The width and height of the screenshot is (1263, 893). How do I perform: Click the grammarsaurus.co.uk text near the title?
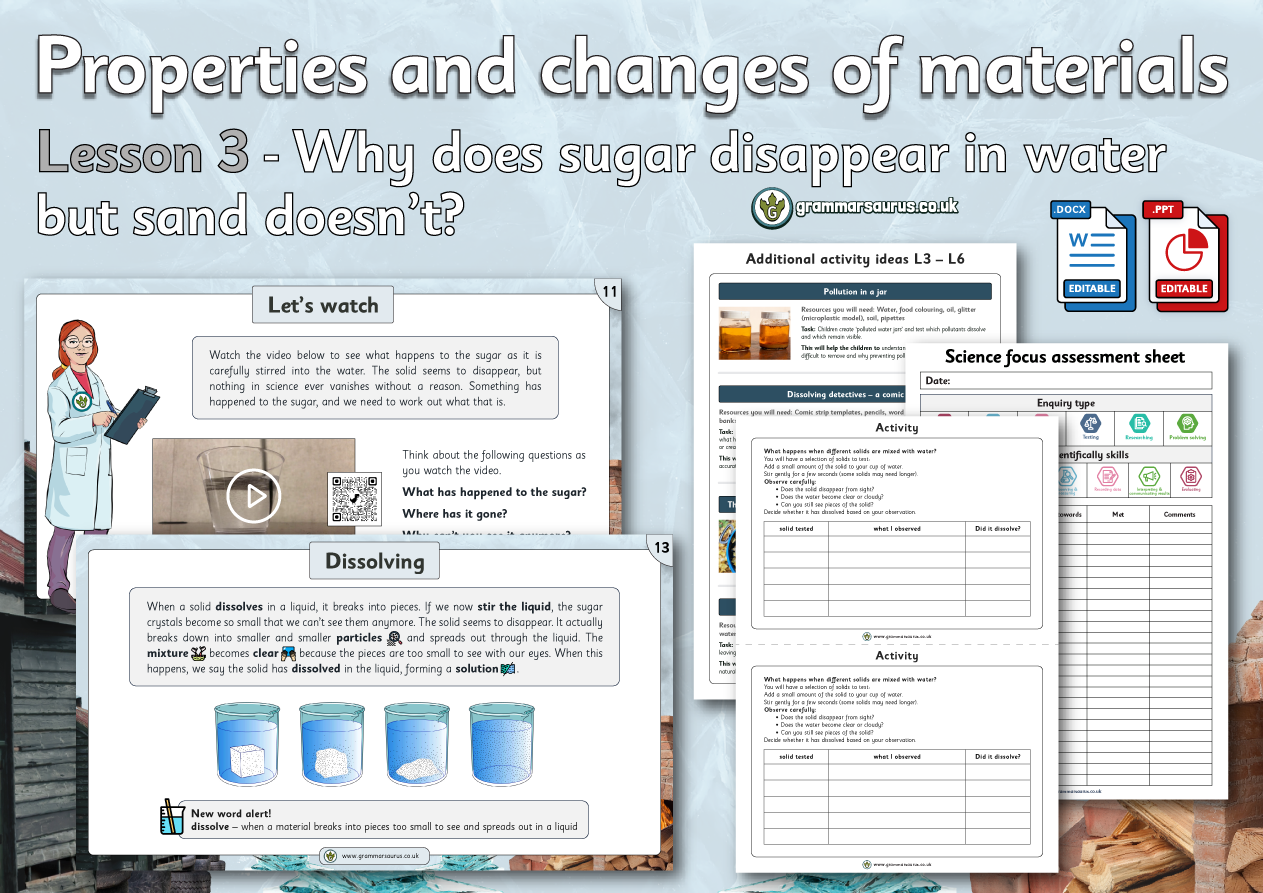tap(870, 207)
